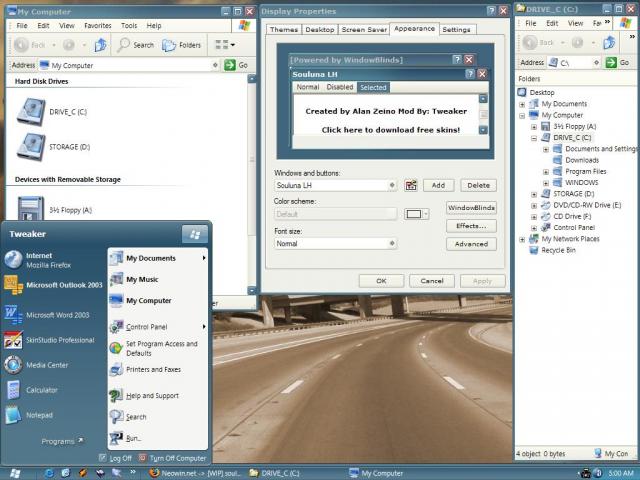Viewport: 640px width, 480px height.
Task: Click the Effects... button
Action: [471, 226]
